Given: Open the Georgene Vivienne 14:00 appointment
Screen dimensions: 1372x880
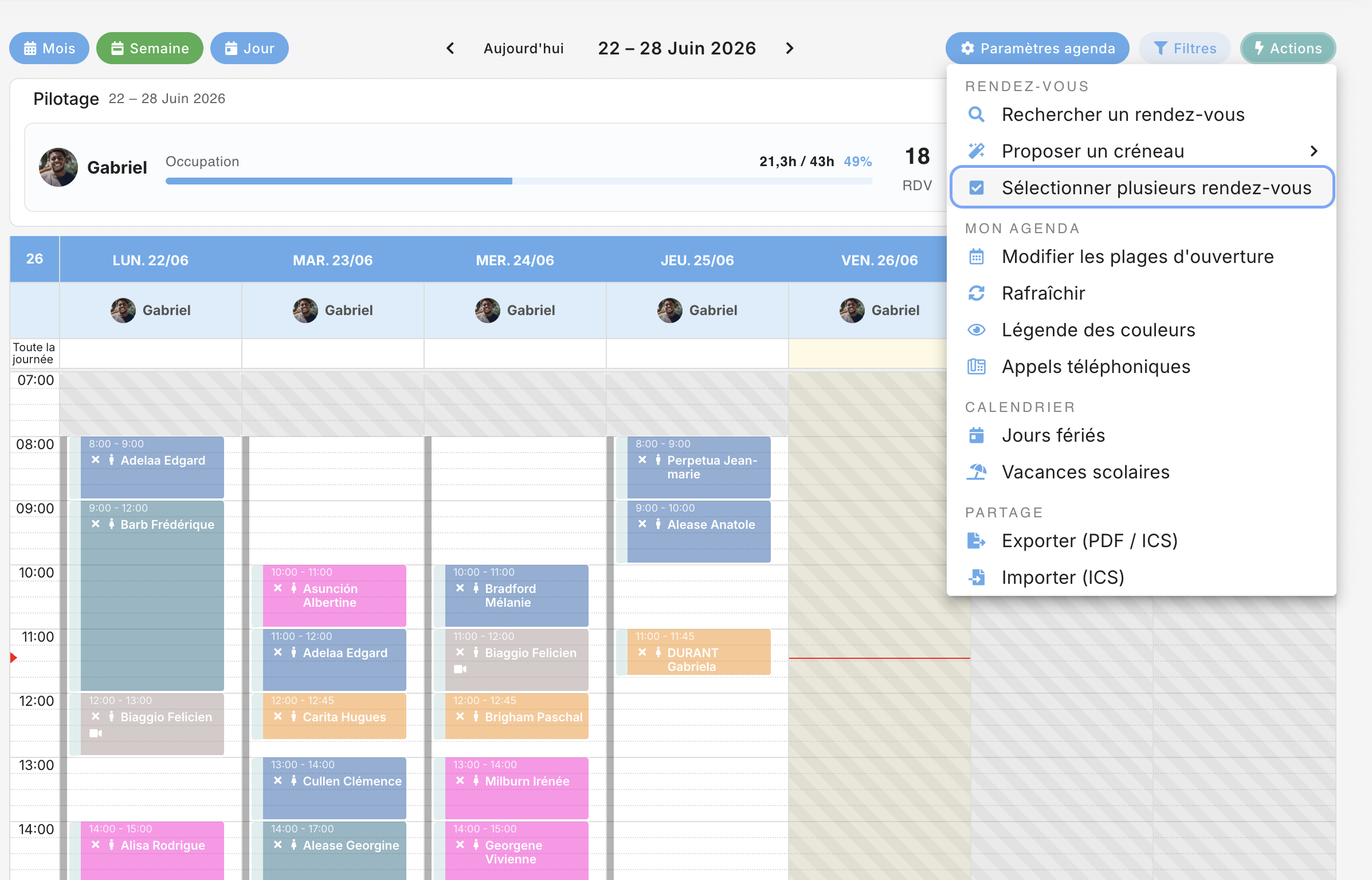Looking at the screenshot, I should 516,850.
